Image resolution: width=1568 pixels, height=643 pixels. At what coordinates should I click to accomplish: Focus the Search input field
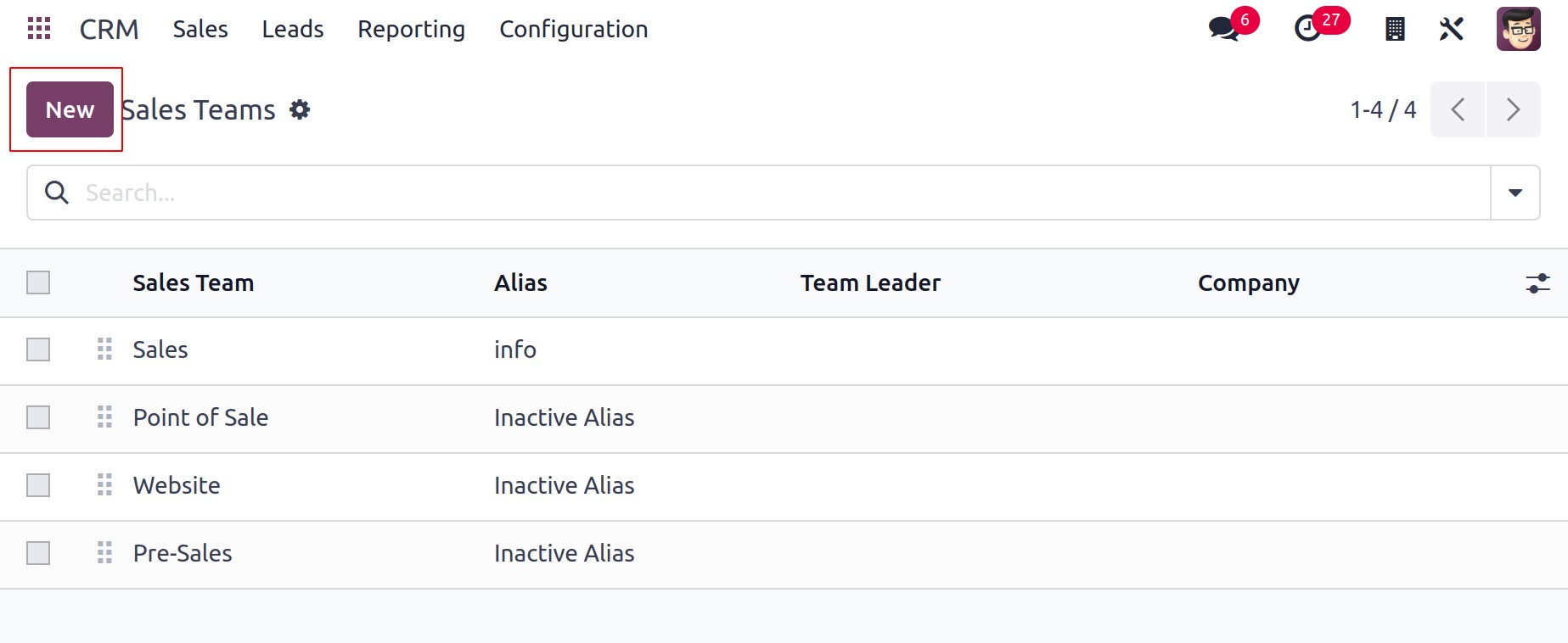coord(781,193)
